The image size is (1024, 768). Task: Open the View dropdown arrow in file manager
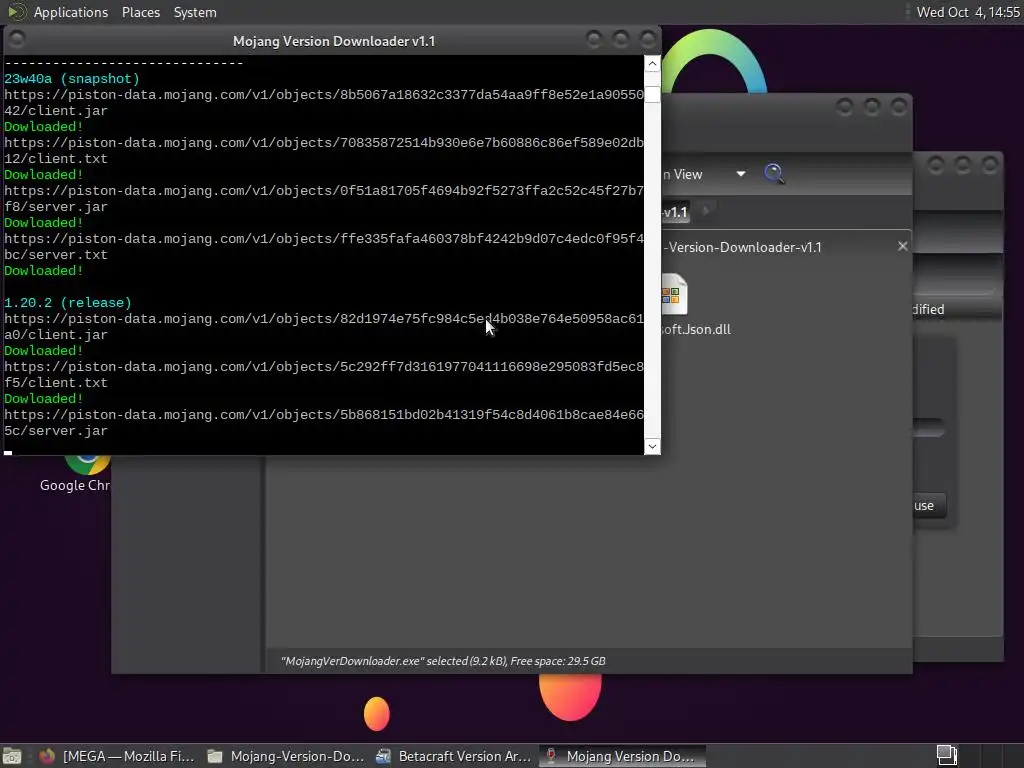click(741, 174)
